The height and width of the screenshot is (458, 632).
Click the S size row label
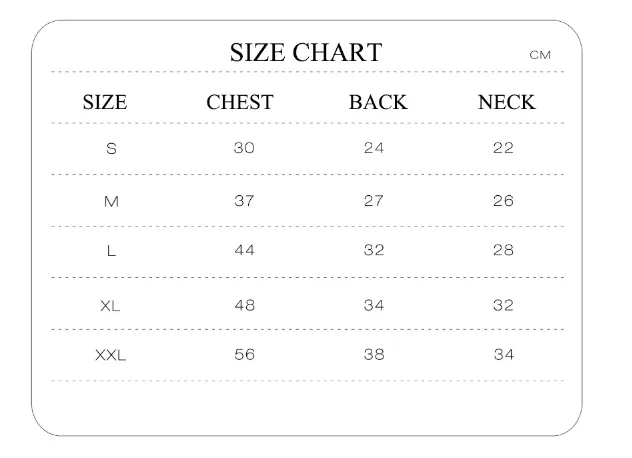(x=111, y=149)
